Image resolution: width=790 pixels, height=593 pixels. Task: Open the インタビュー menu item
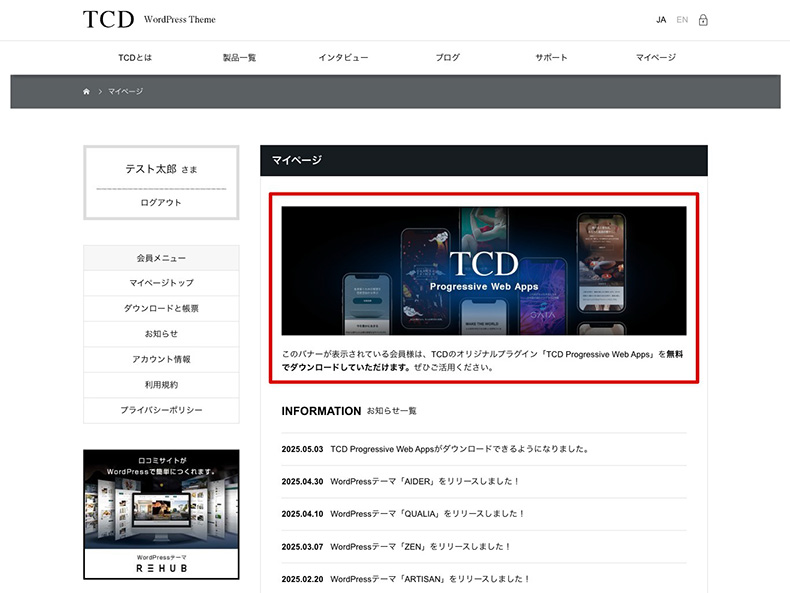(343, 57)
